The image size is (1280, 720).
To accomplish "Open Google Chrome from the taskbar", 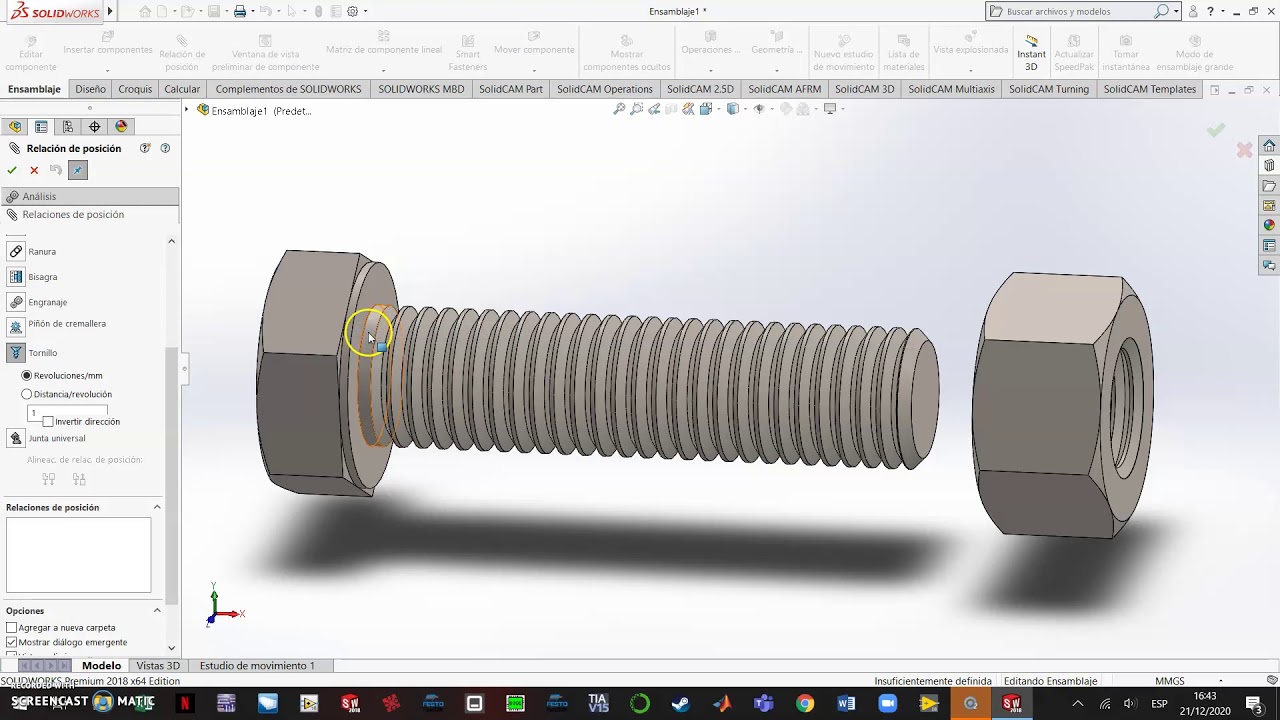I will 805,704.
